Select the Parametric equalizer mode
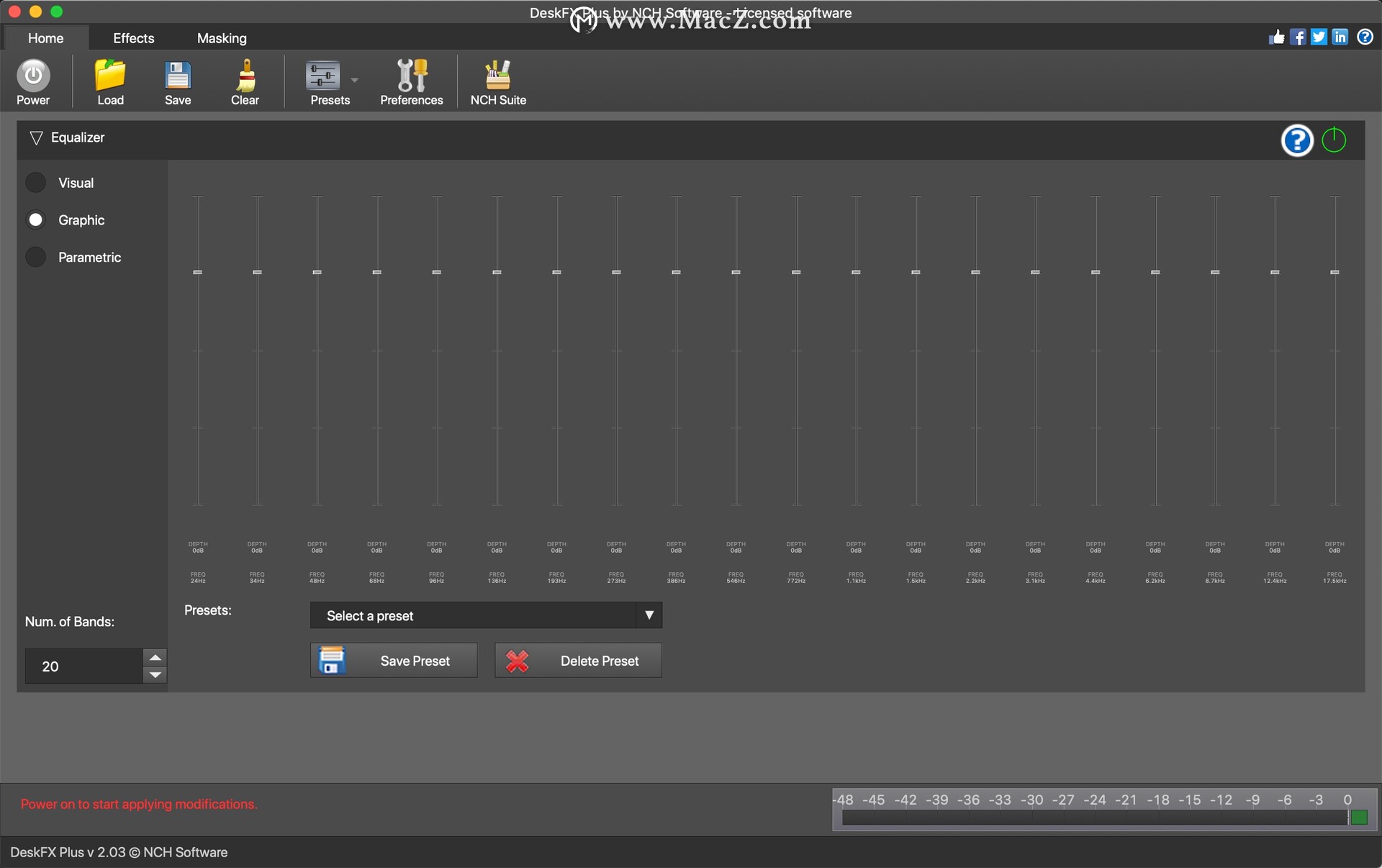 tap(36, 256)
